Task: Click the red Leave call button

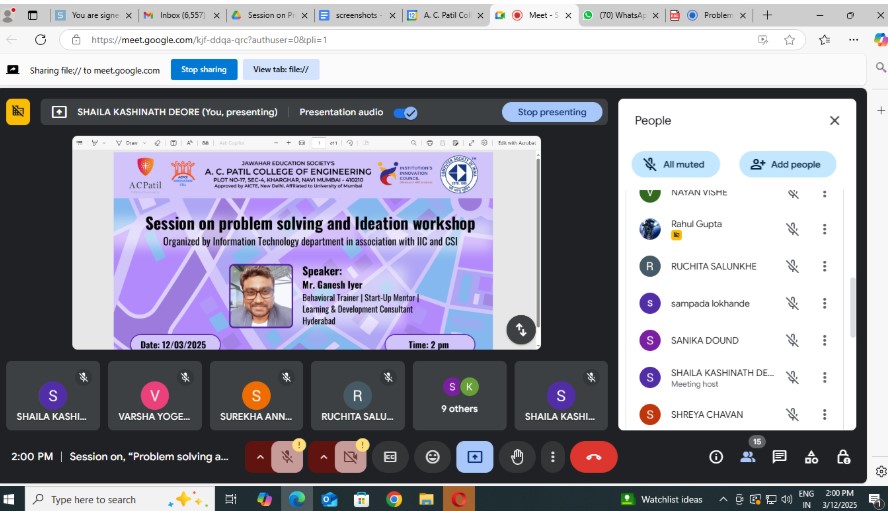Action: point(593,457)
